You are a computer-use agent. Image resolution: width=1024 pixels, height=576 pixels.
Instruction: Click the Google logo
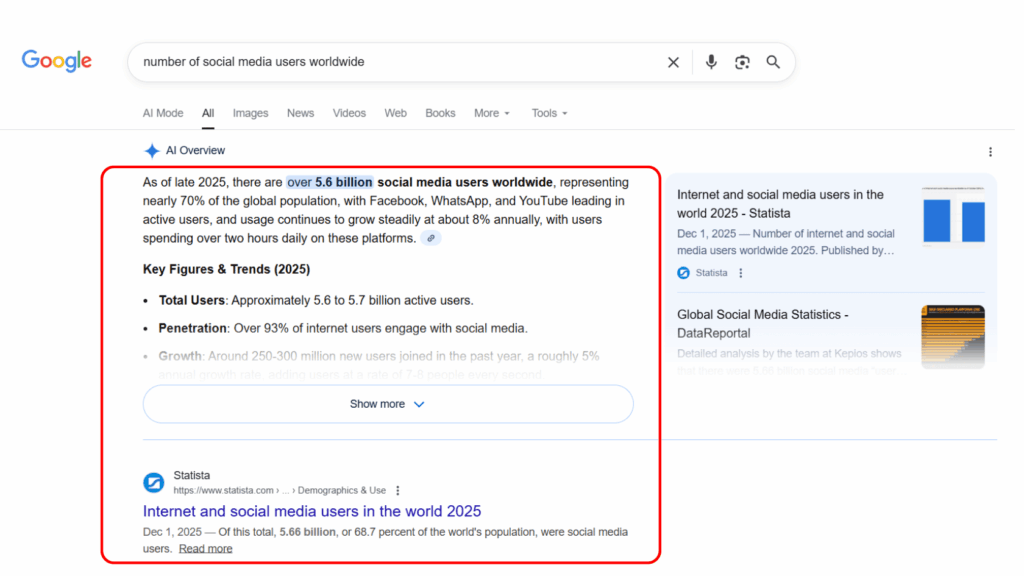(57, 61)
